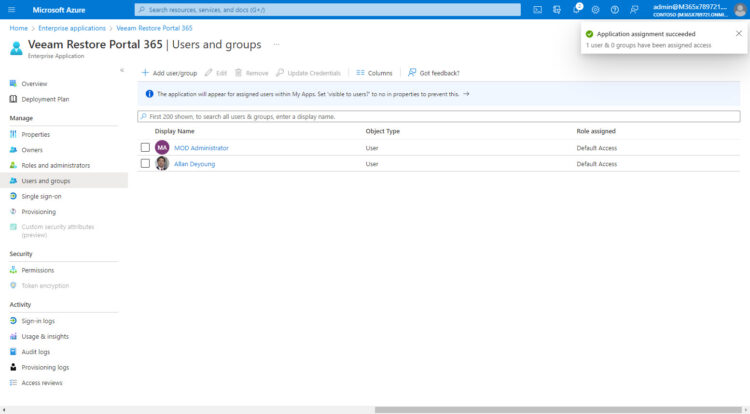Viewport: 750px width, 414px height.
Task: Click the Microsoft Azure logo text
Action: pos(59,10)
